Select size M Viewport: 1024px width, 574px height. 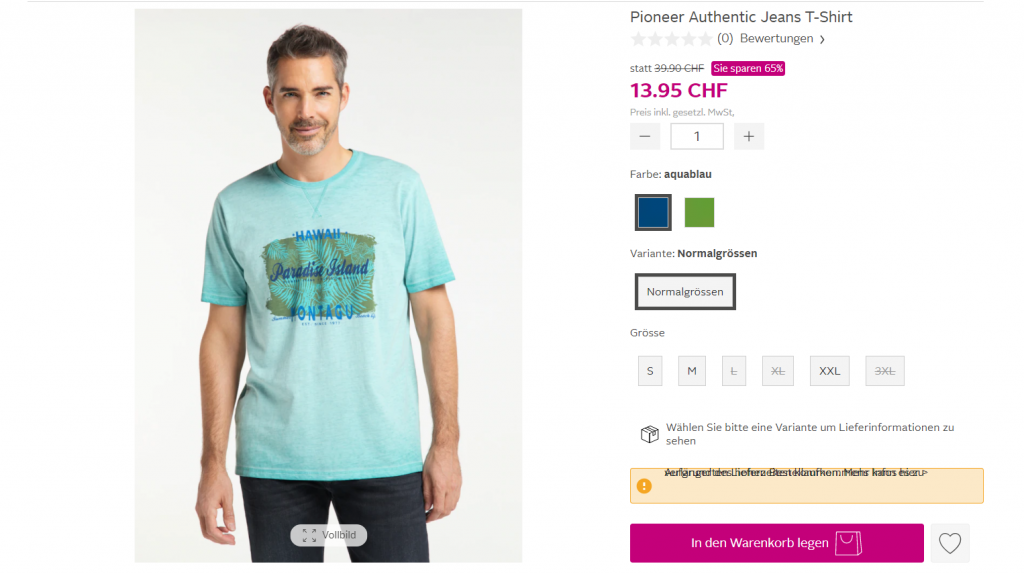coord(692,371)
